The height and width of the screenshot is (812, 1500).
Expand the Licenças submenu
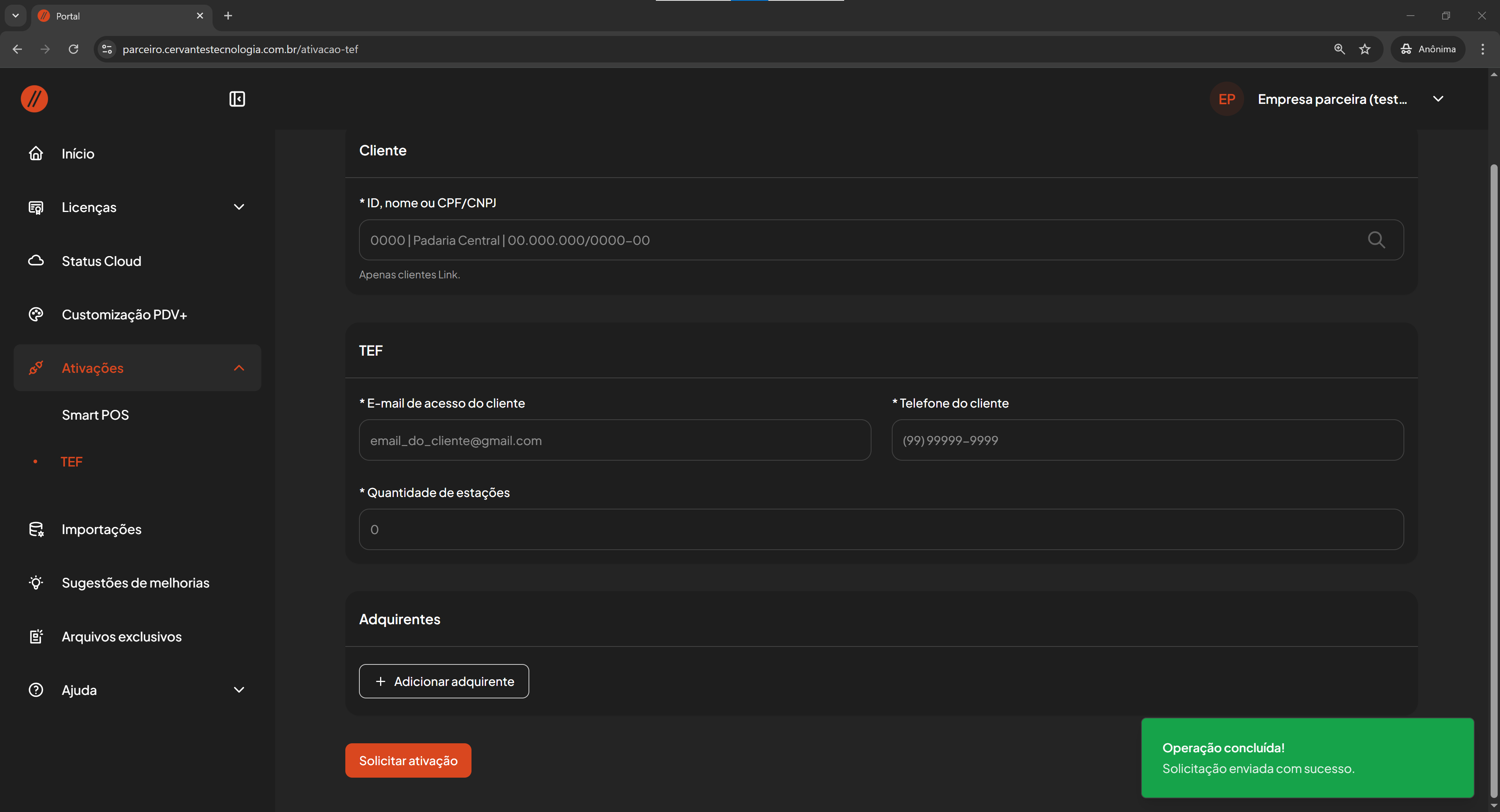[x=239, y=207]
